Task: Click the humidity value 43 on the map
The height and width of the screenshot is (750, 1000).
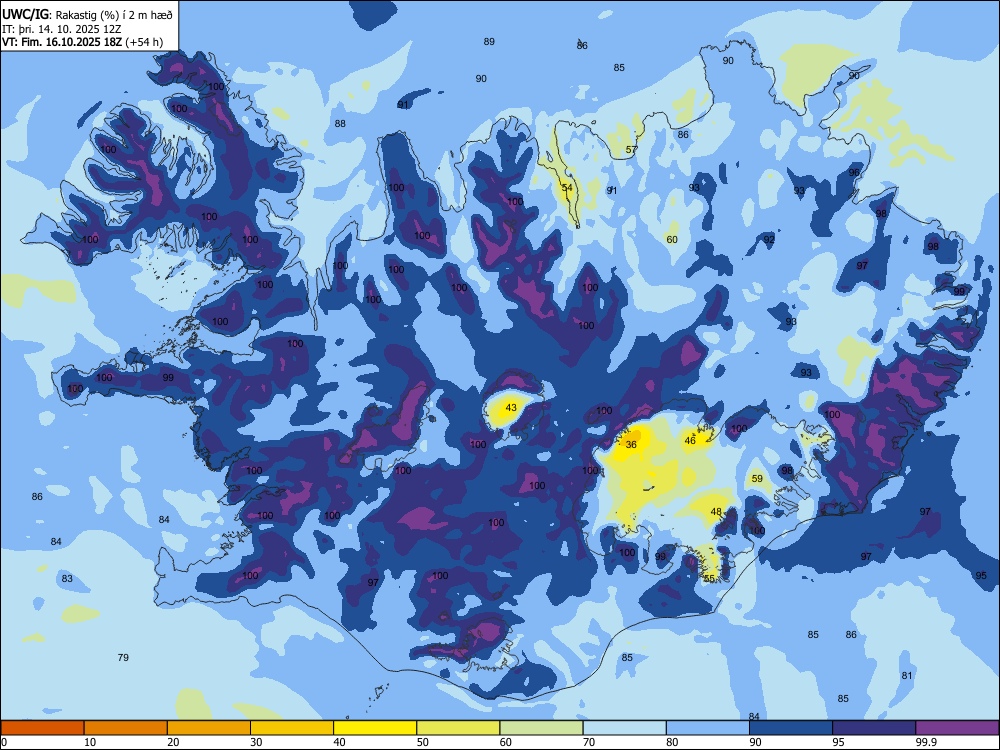Action: point(511,408)
